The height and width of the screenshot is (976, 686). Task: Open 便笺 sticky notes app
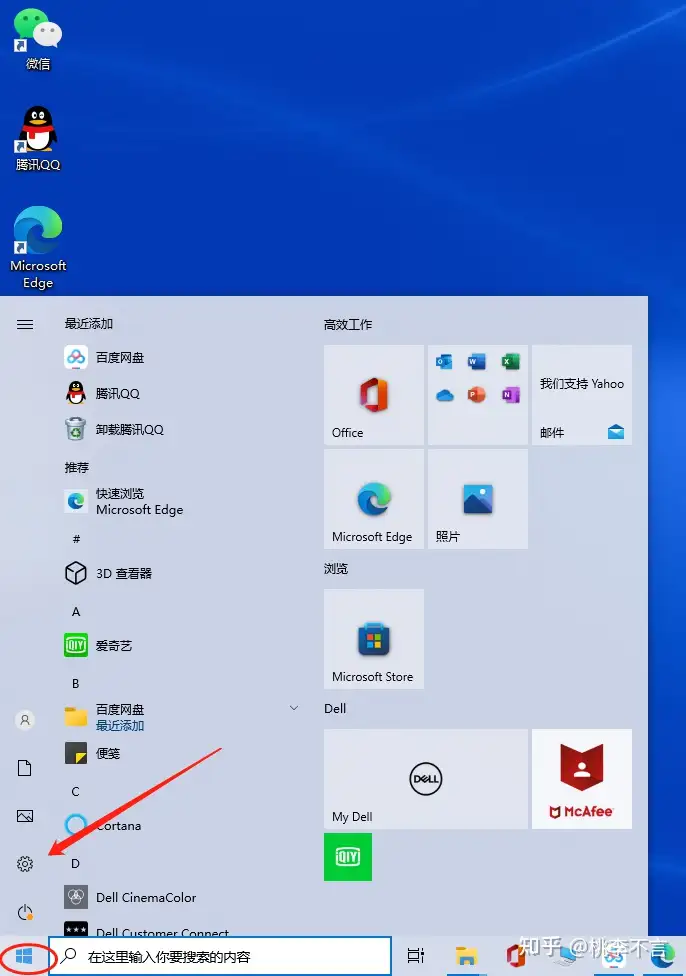coord(181,753)
